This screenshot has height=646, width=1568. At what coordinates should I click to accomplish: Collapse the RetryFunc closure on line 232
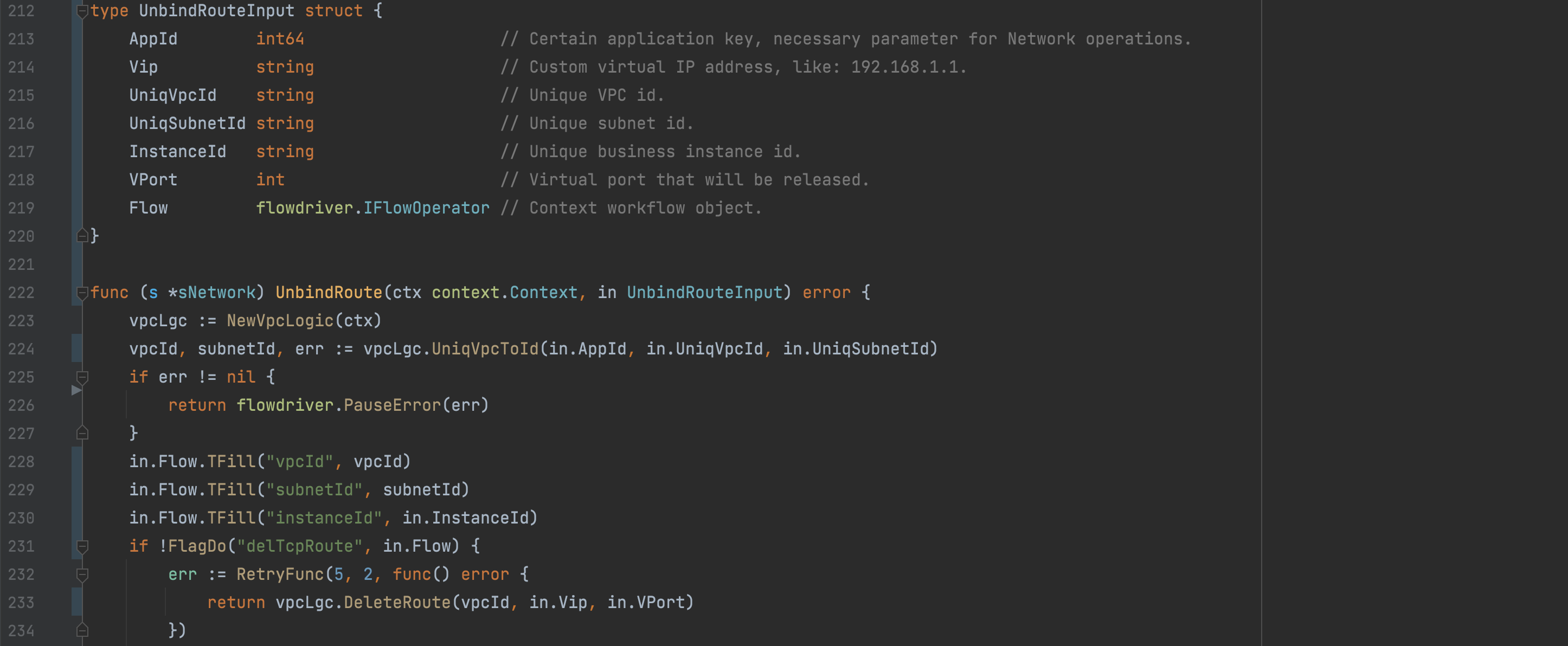pos(82,574)
